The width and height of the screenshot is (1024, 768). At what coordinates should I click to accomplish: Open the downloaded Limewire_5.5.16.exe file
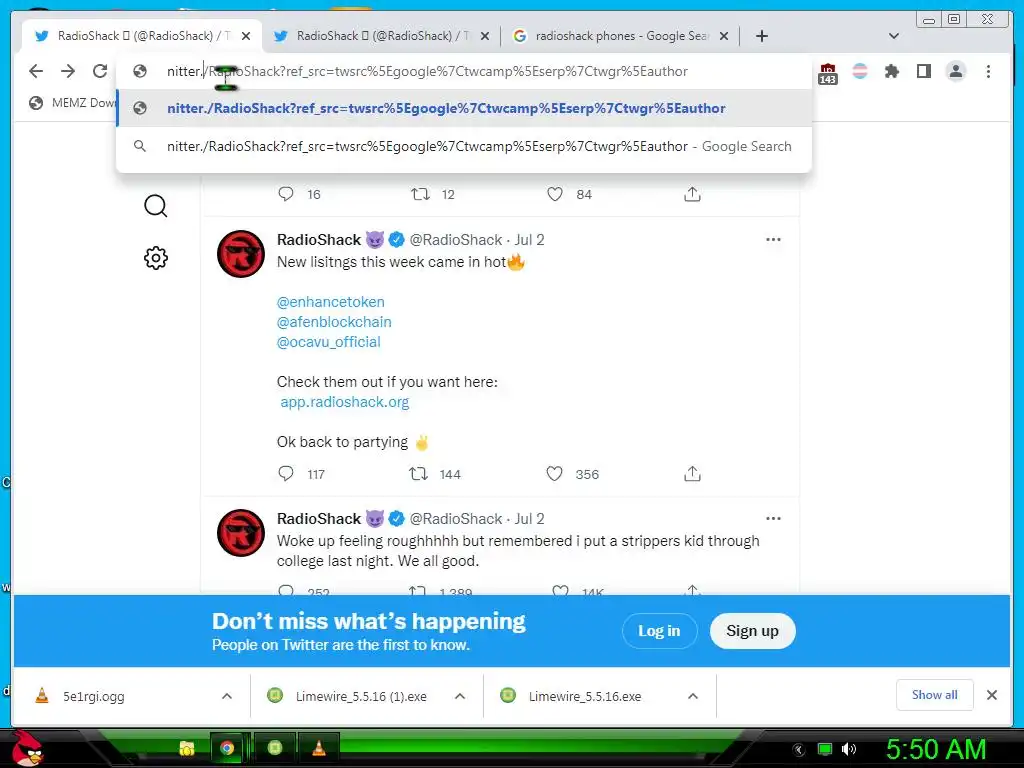pos(584,696)
